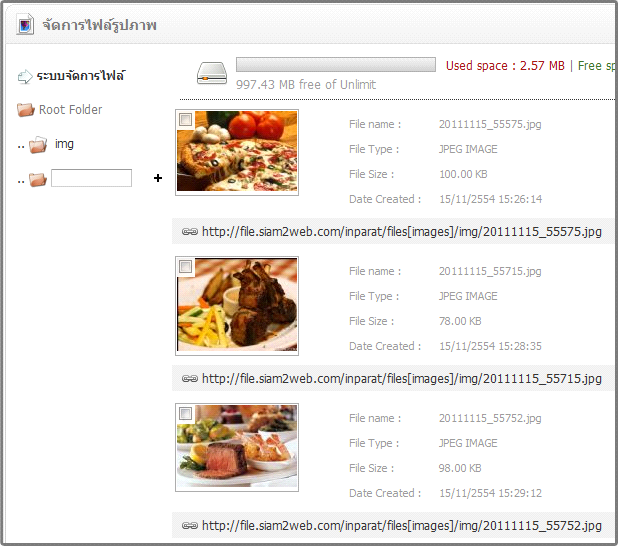
Task: Click the file size value 78.00 KB
Action: click(x=460, y=321)
